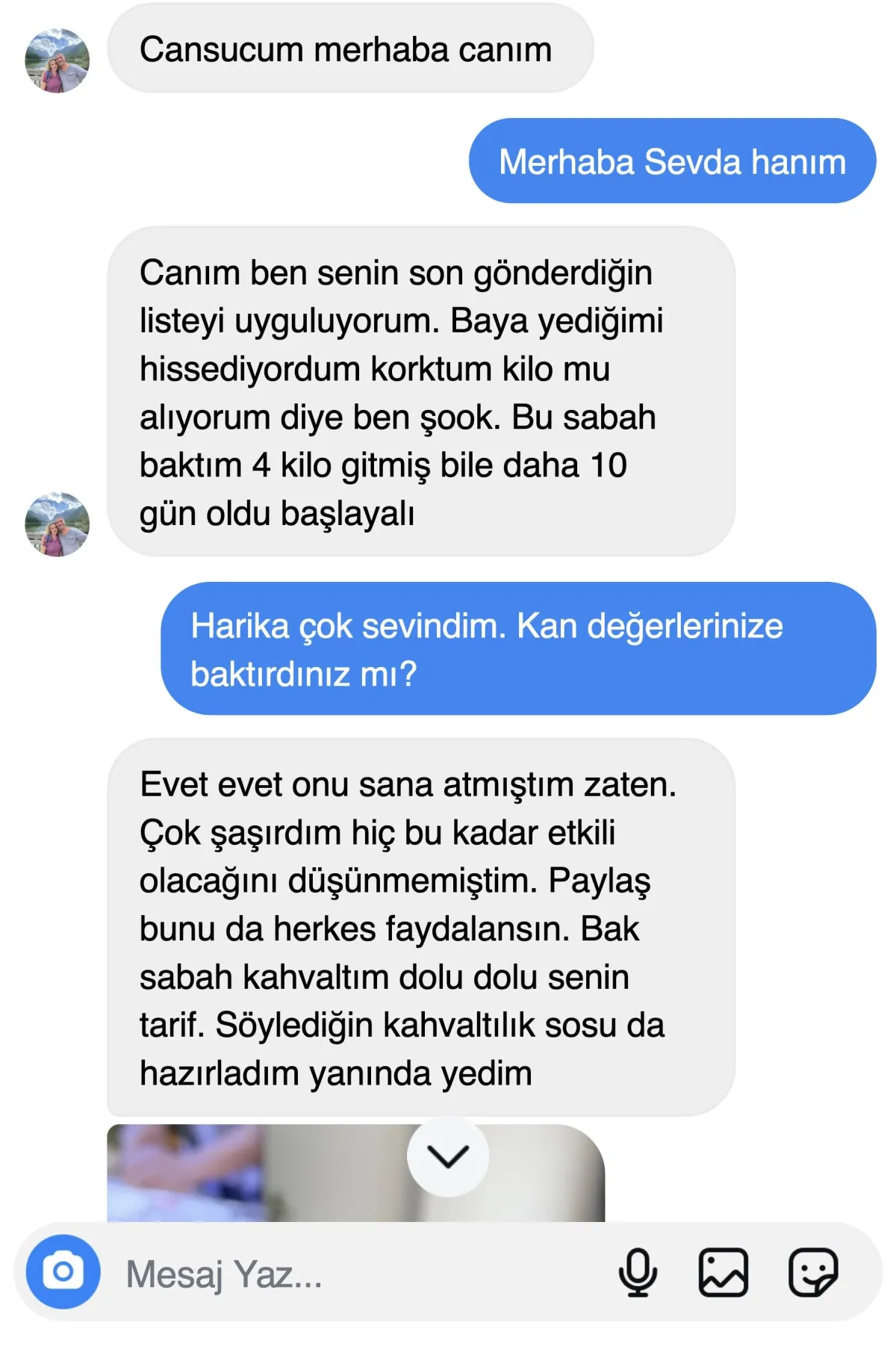896x1346 pixels.
Task: Select the message starting "Canım ben senin son"
Action: click(421, 391)
